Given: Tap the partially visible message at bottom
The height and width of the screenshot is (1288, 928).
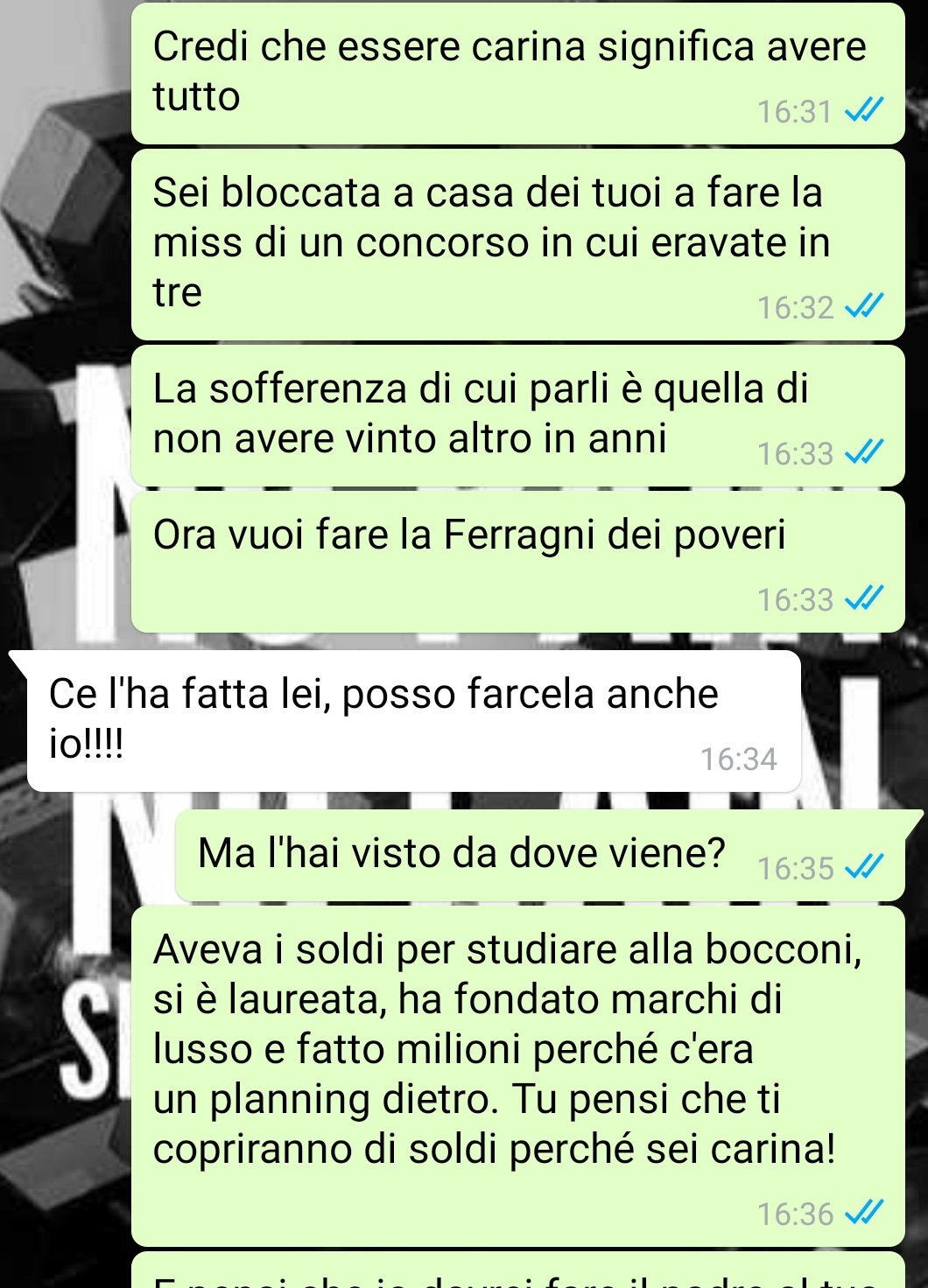Looking at the screenshot, I should [517, 1270].
